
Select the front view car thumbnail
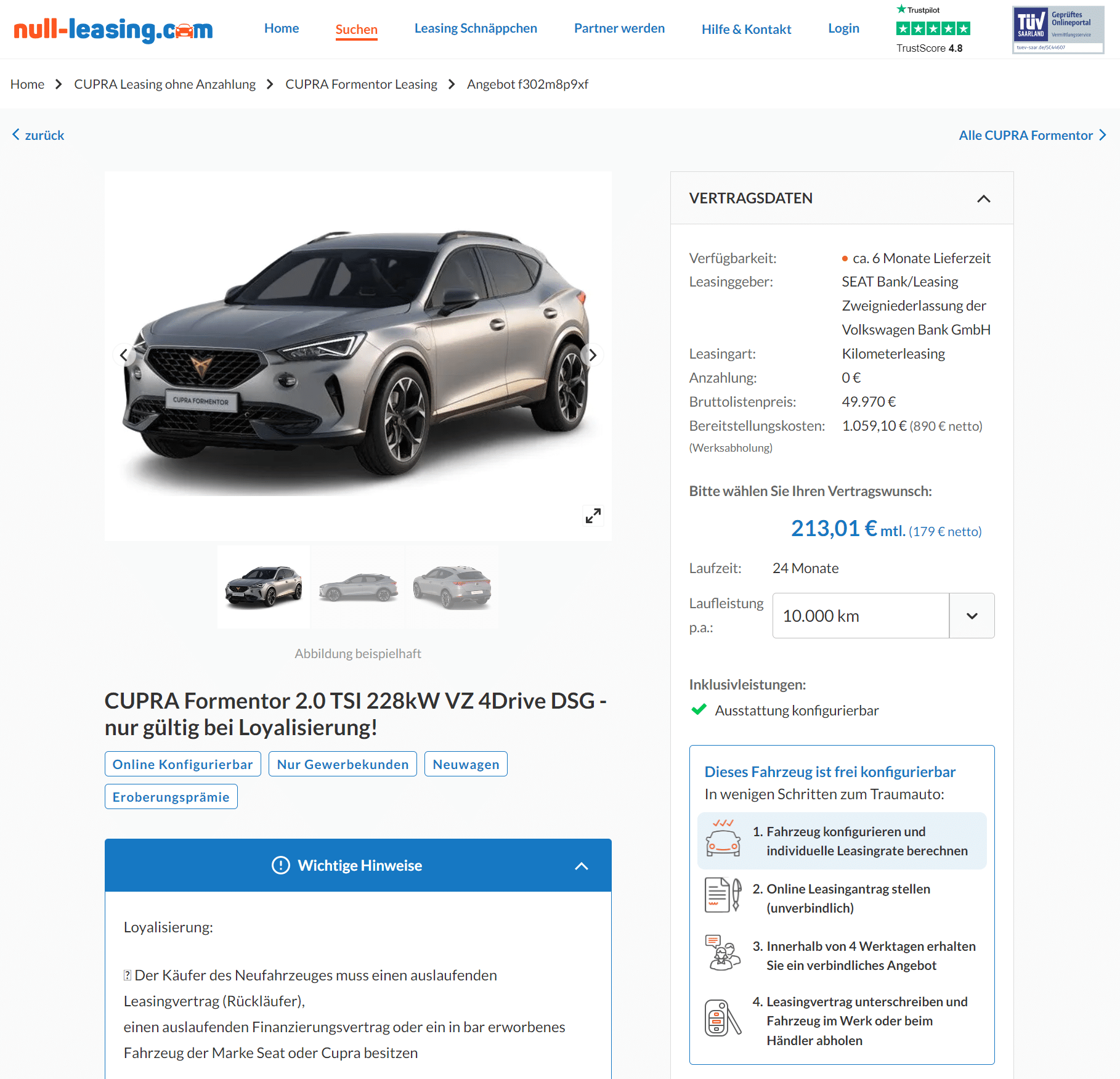point(264,587)
